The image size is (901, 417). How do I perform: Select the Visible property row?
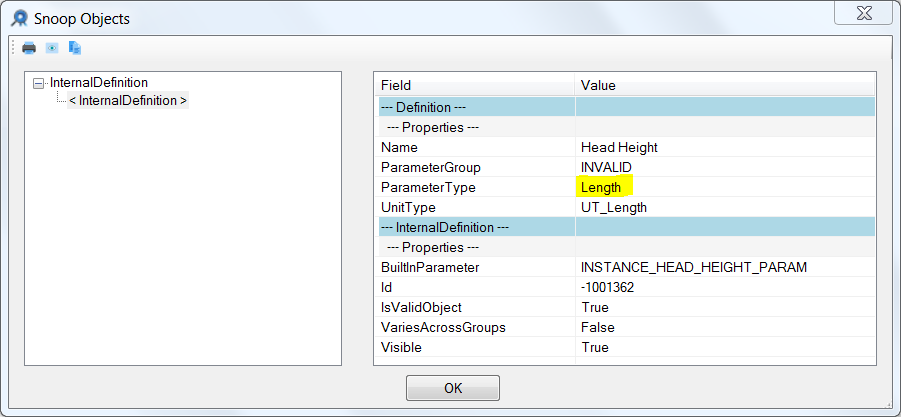626,348
